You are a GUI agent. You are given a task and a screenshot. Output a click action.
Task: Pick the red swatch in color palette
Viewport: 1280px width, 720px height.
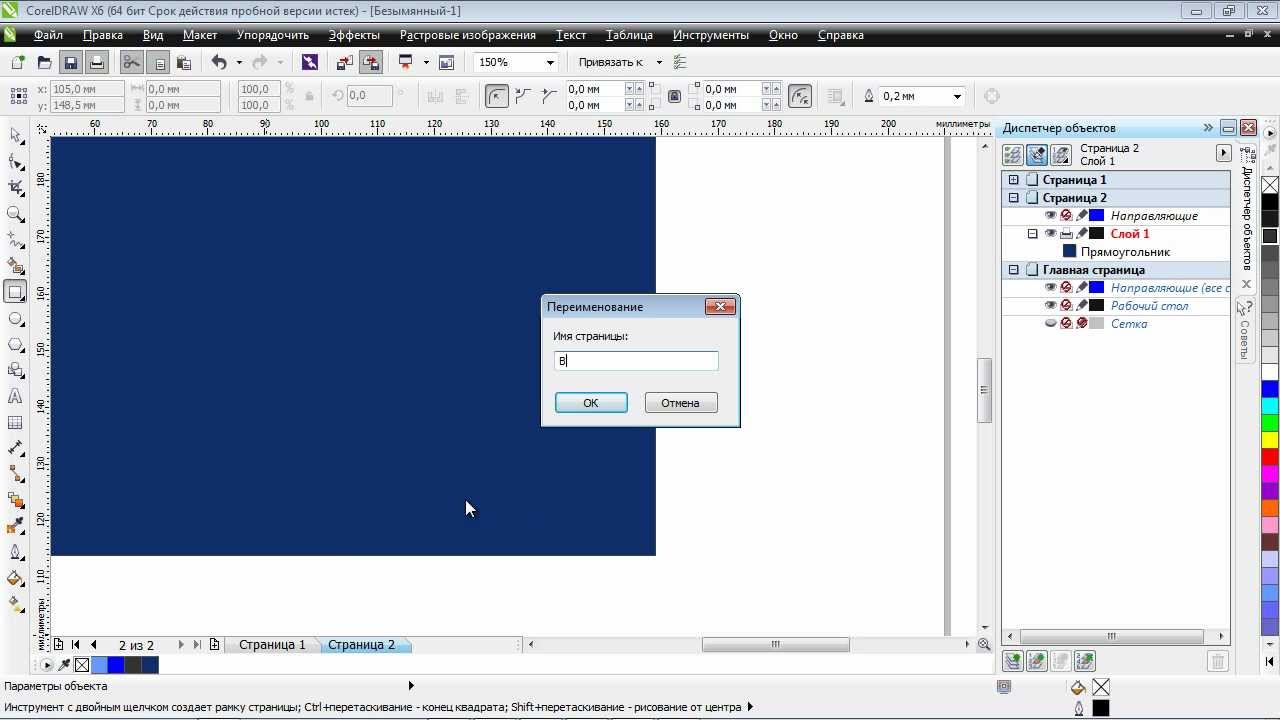[x=1270, y=457]
